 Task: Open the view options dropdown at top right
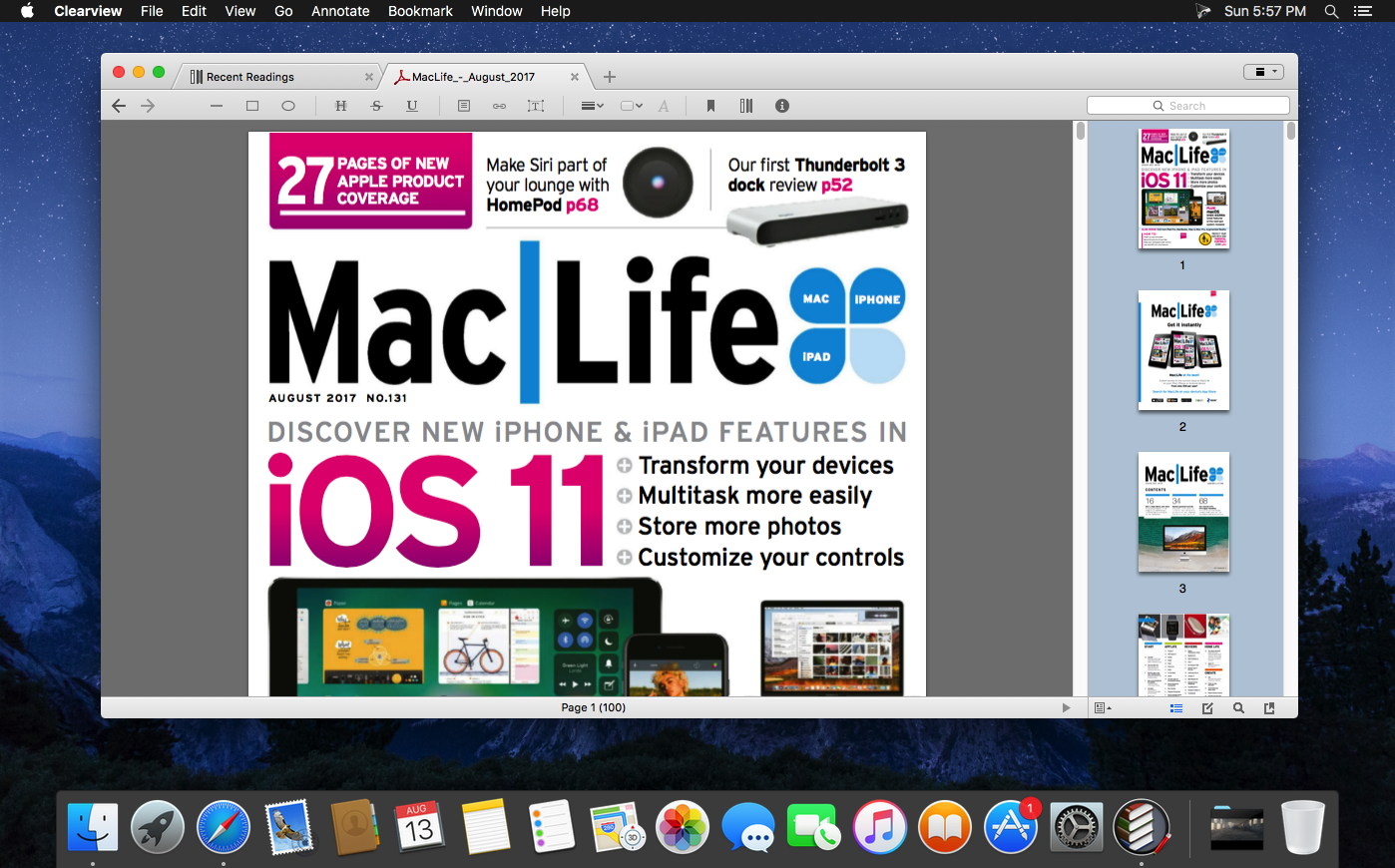click(x=1263, y=72)
